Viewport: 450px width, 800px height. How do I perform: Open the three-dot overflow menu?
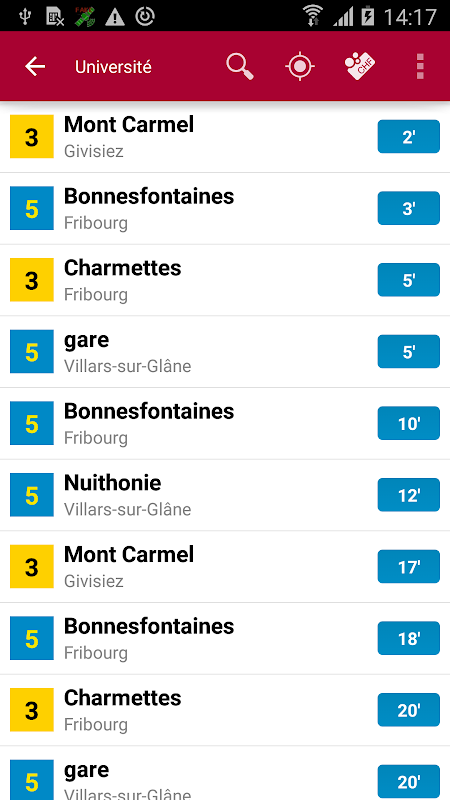click(x=420, y=67)
